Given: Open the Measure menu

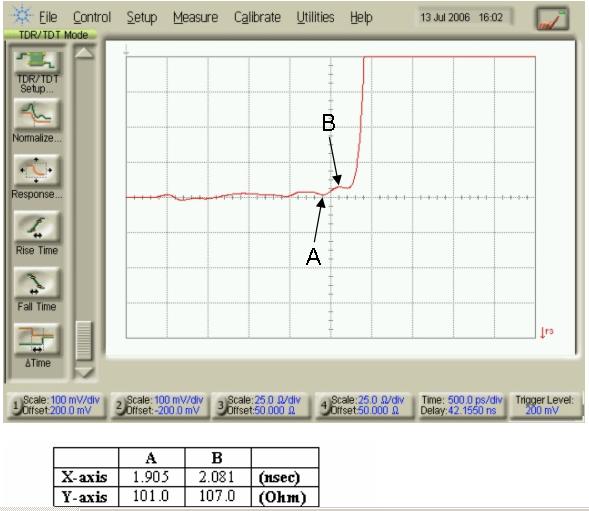Looking at the screenshot, I should 195,17.
